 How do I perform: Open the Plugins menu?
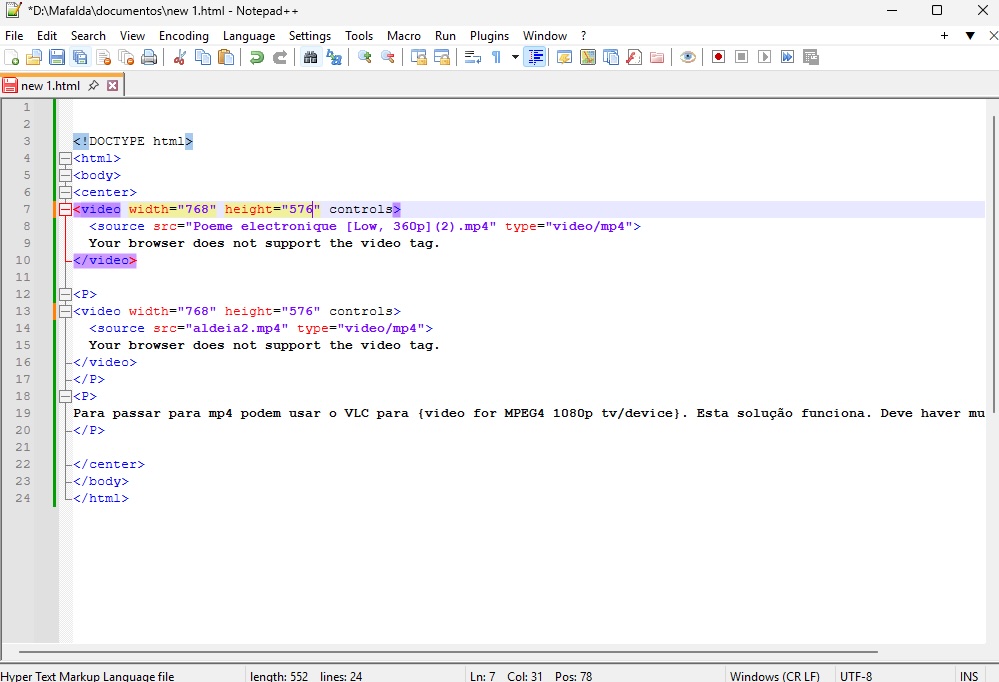click(x=489, y=35)
